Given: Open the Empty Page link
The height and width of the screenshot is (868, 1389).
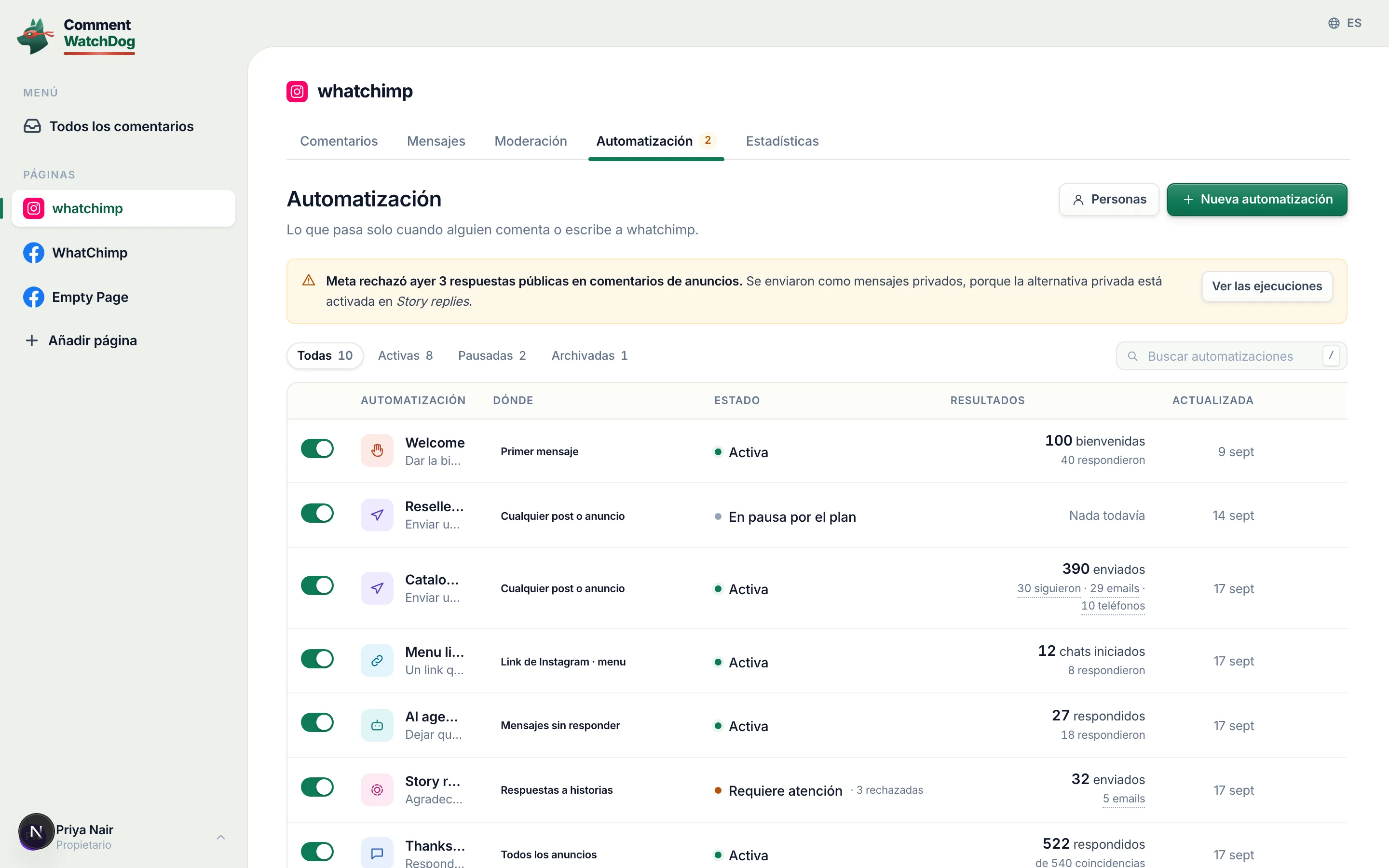Looking at the screenshot, I should (123, 297).
